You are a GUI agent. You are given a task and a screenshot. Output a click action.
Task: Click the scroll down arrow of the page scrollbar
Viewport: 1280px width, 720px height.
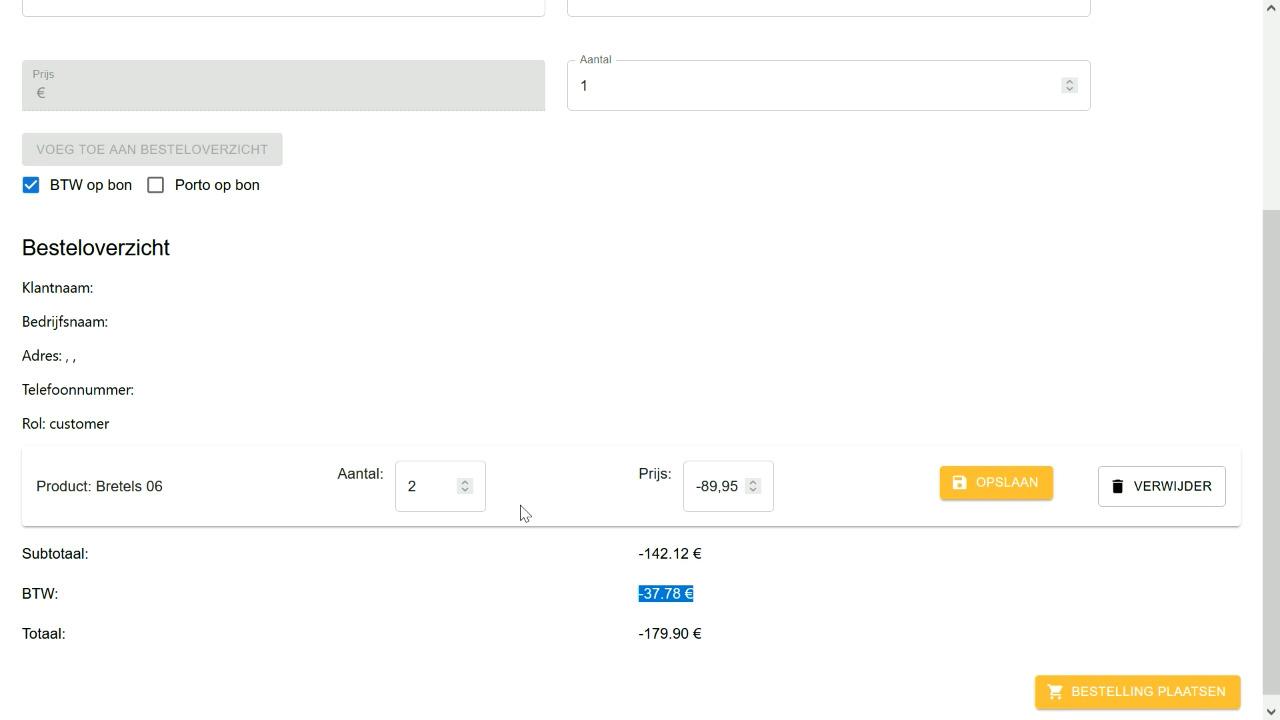click(x=1271, y=711)
